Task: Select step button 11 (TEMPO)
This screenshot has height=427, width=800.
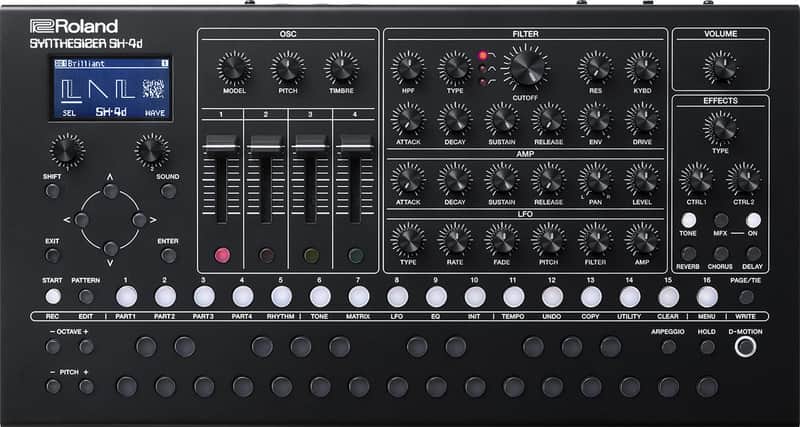Action: point(514,296)
